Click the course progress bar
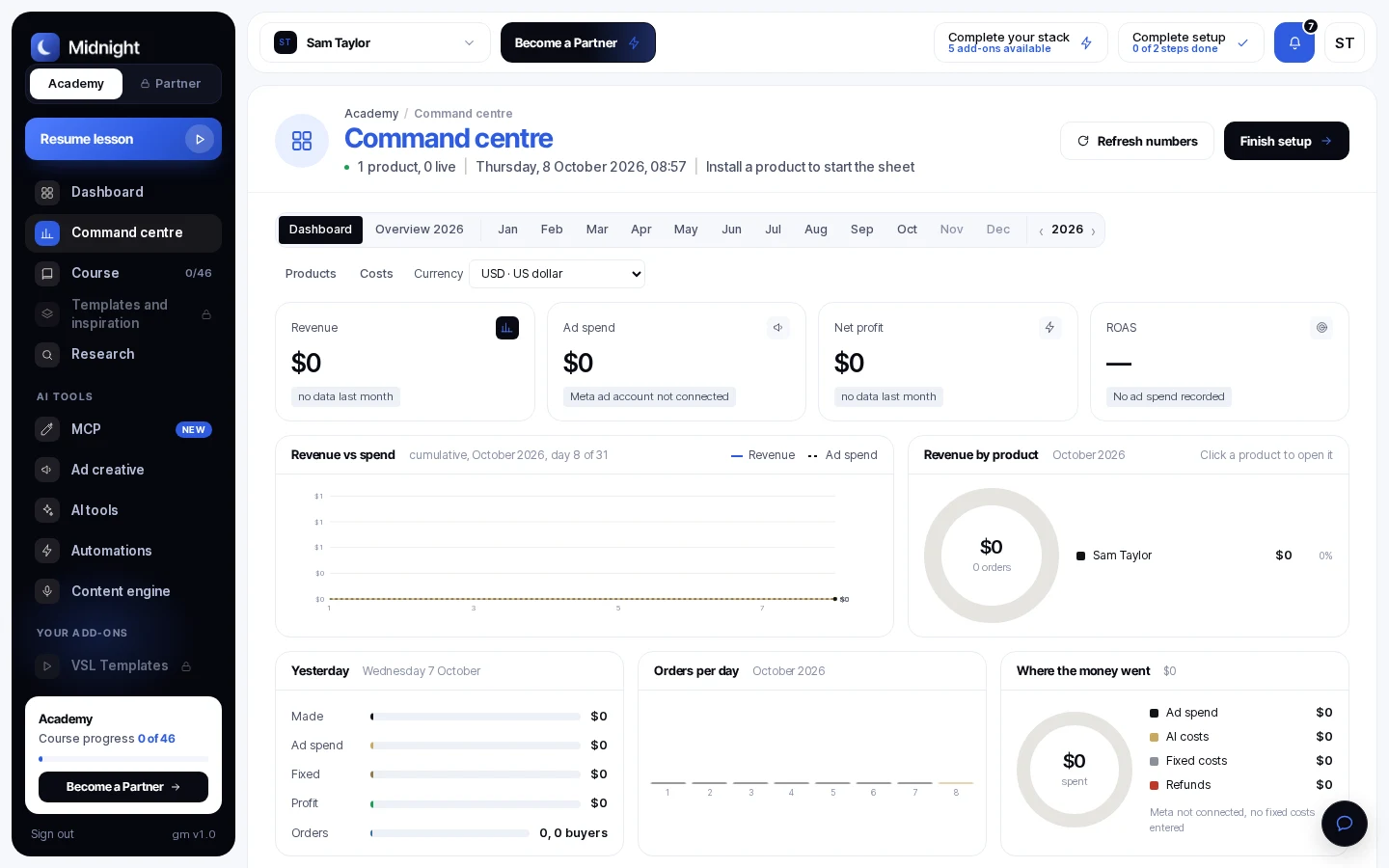Image resolution: width=1389 pixels, height=868 pixels. [x=123, y=759]
